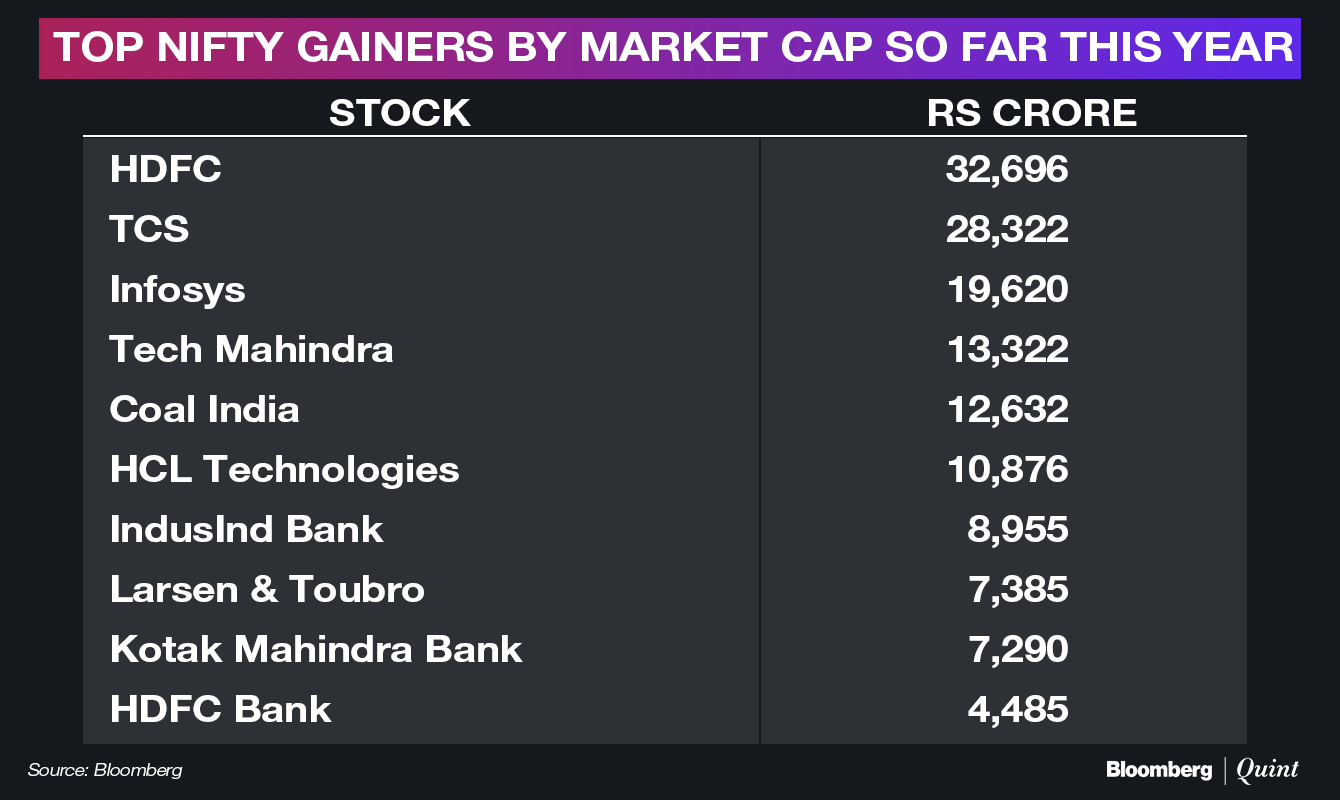
Task: Click the RS CRORE column header
Action: click(x=1032, y=112)
